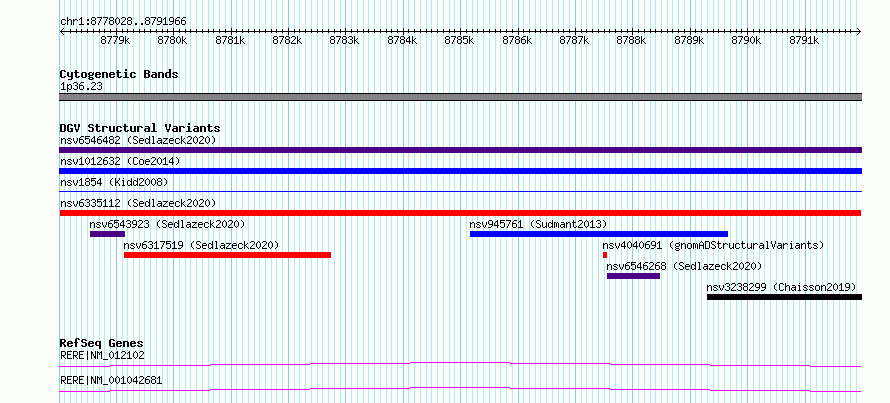Click the 8781k ruler tick label

(230, 40)
